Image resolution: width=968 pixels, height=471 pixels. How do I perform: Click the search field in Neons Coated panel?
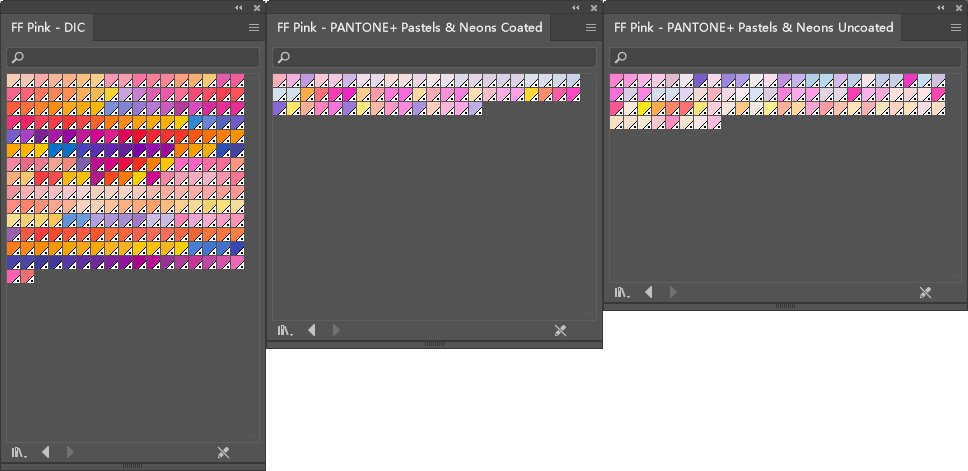coord(434,57)
